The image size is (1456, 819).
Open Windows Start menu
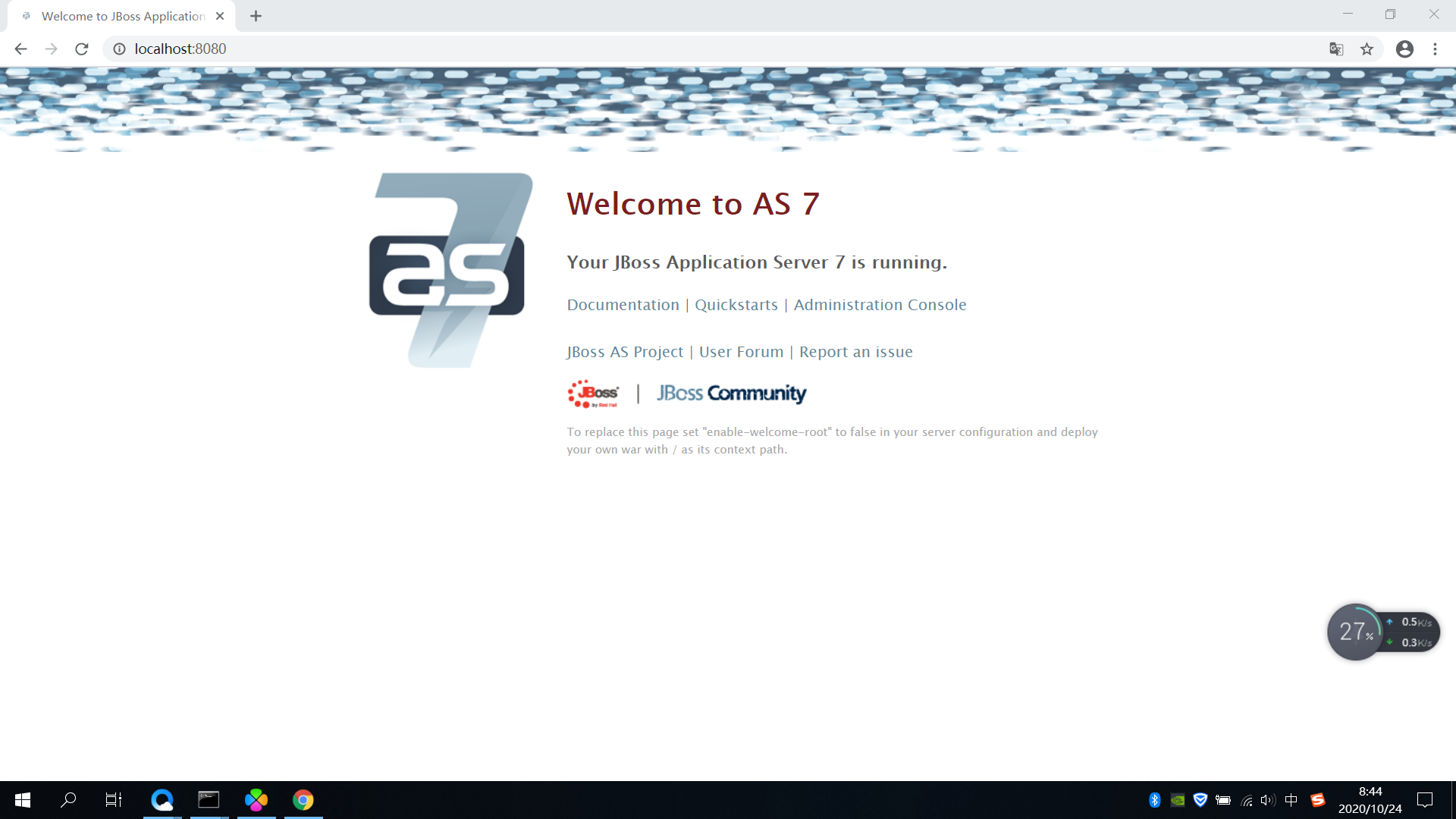(23, 800)
